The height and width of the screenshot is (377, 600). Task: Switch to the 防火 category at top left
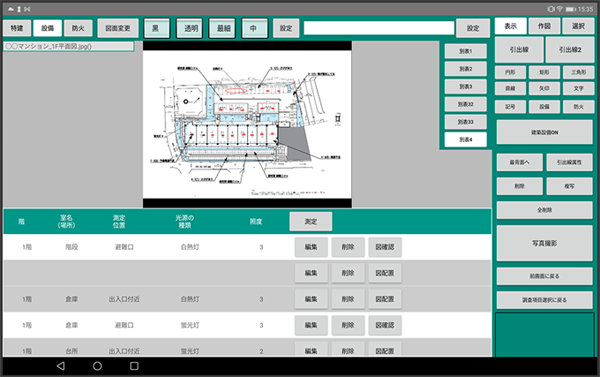click(78, 28)
